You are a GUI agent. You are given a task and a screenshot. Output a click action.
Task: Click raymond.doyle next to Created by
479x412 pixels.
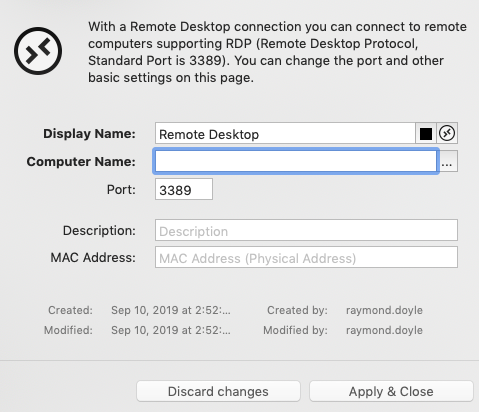384,310
